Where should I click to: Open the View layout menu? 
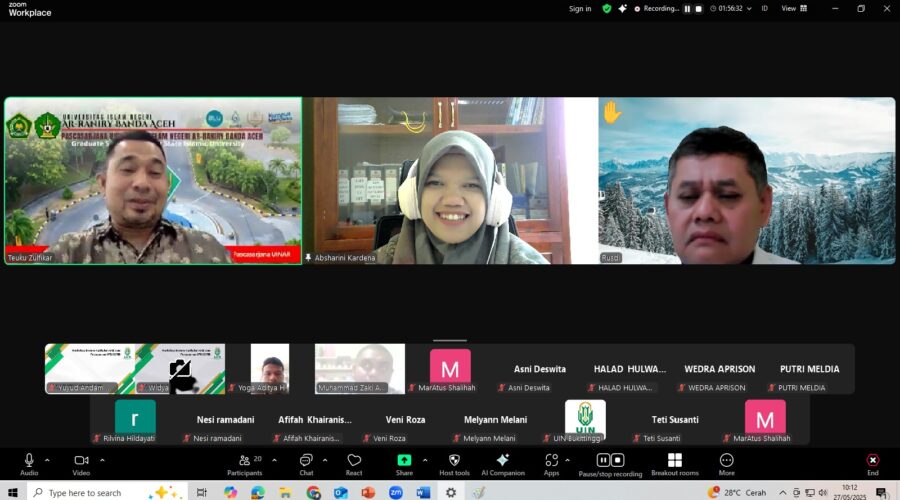pos(792,8)
